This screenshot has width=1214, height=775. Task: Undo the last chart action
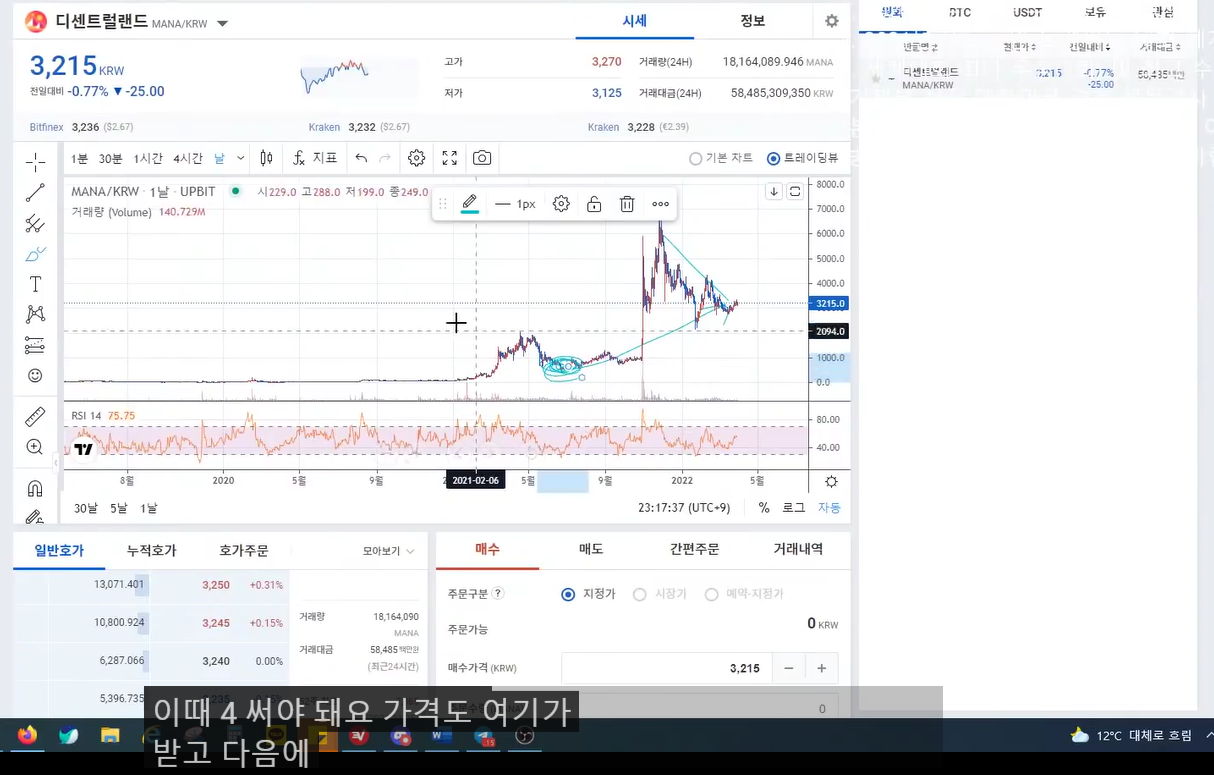coord(361,158)
